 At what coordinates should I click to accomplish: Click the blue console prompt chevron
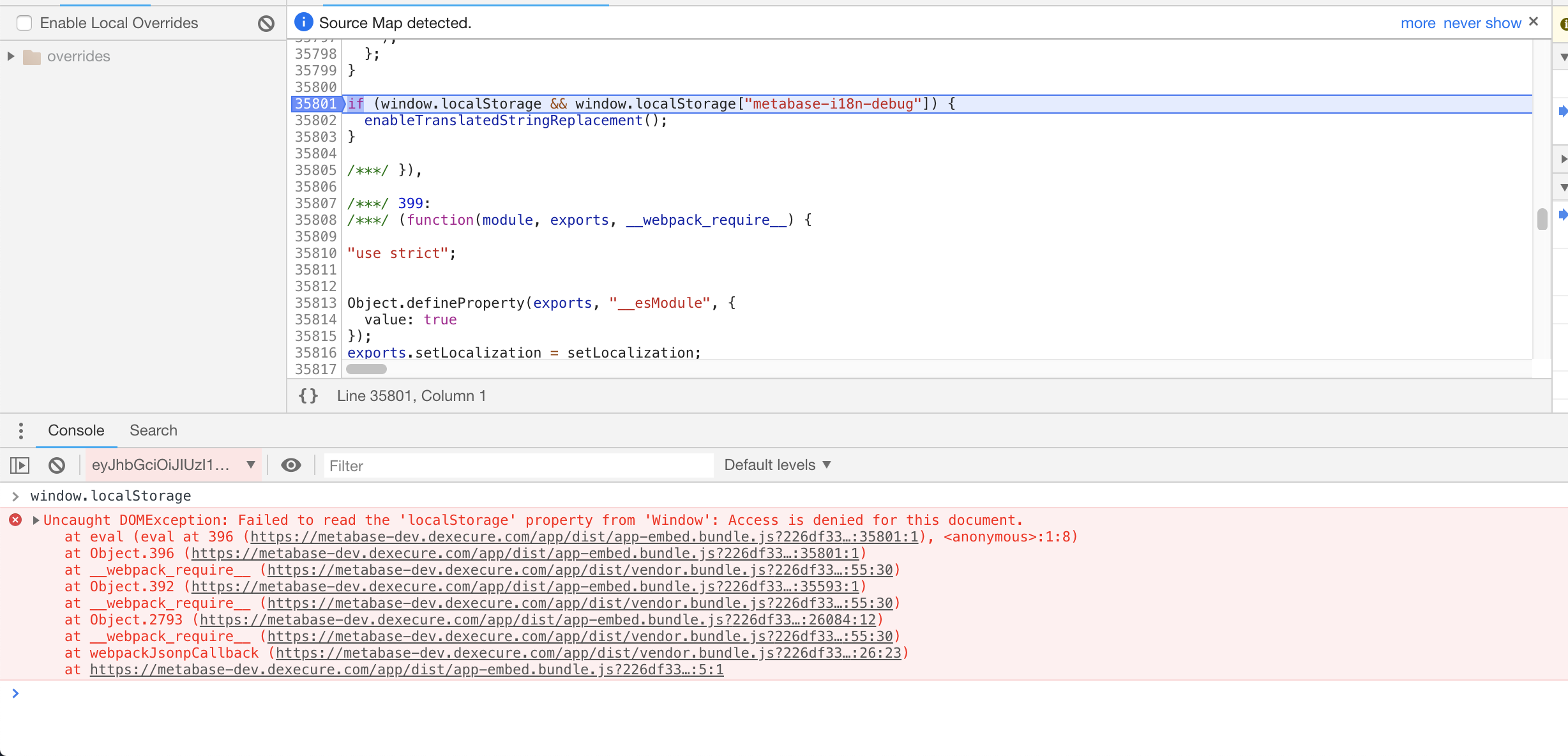[x=16, y=693]
